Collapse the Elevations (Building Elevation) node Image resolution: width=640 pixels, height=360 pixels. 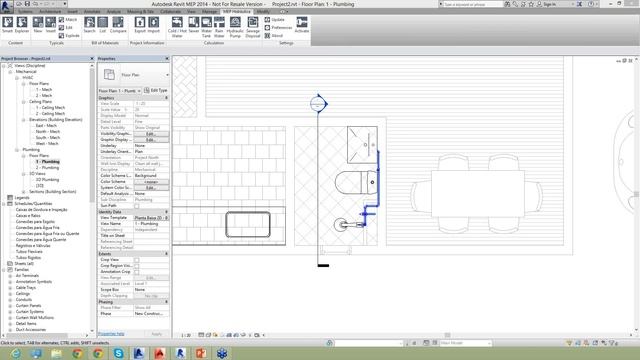[24, 120]
